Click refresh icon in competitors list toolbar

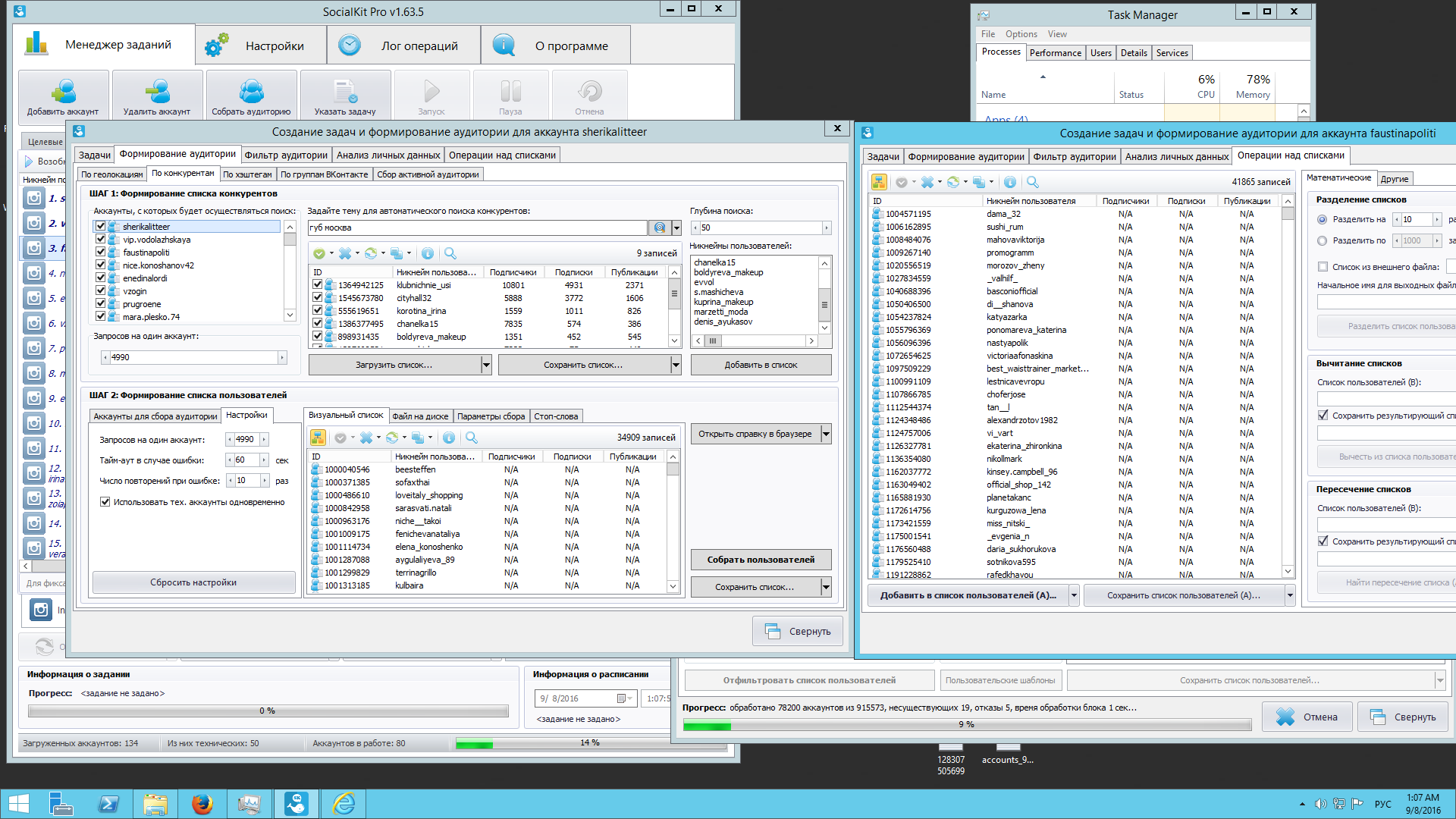[x=371, y=253]
